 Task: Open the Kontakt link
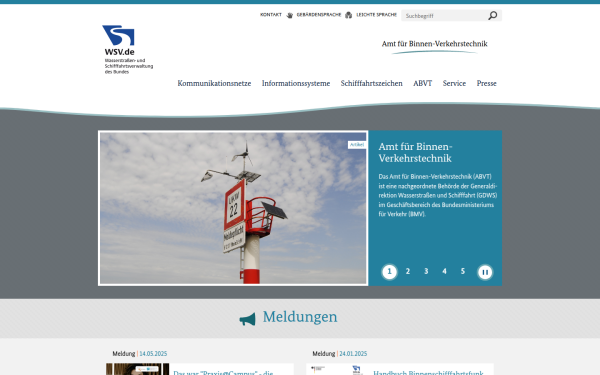tap(271, 15)
